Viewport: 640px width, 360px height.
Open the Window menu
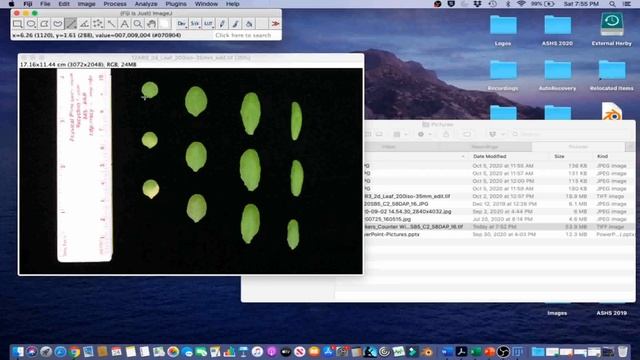(206, 4)
